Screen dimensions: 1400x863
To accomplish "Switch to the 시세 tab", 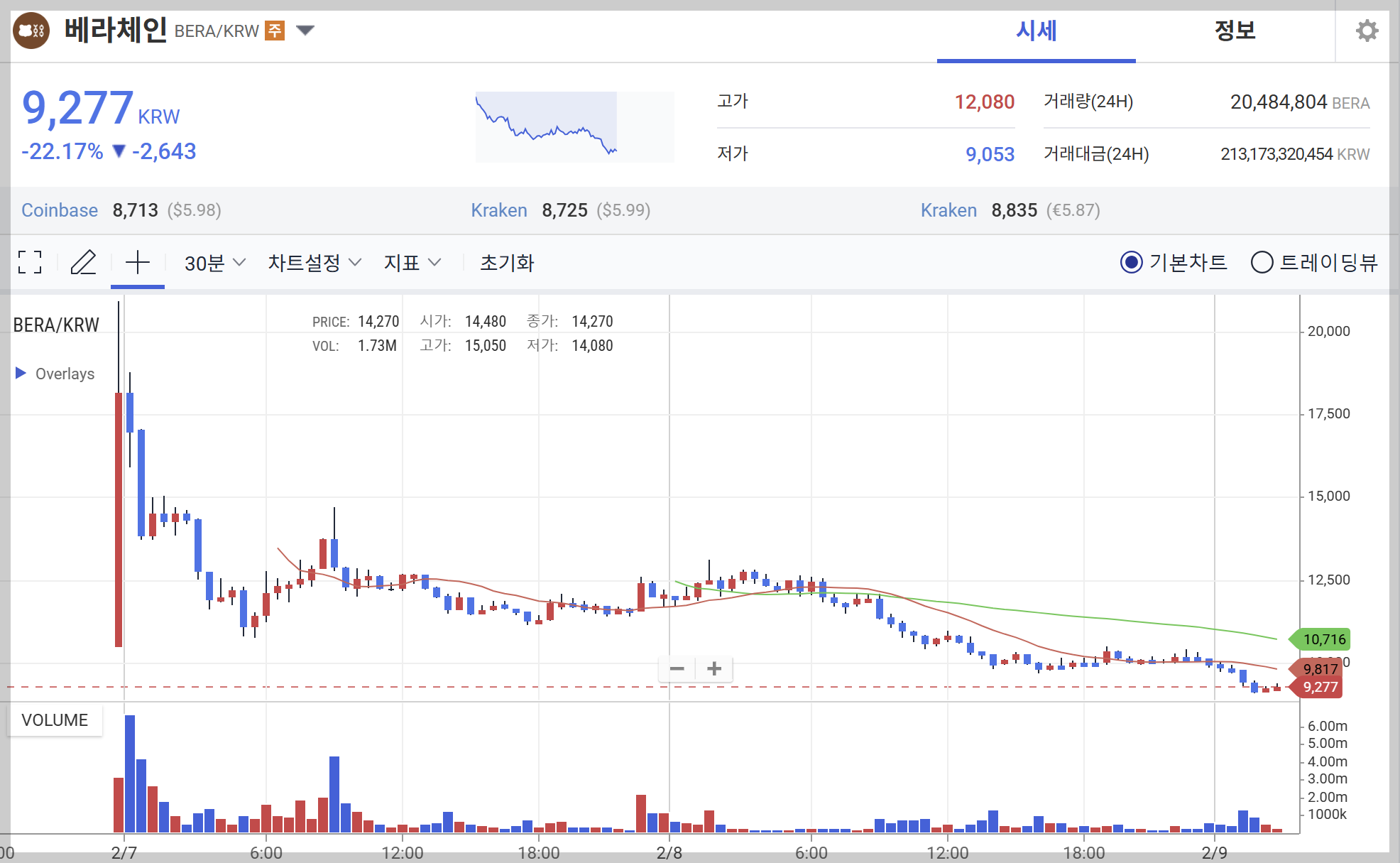I will point(1036,31).
